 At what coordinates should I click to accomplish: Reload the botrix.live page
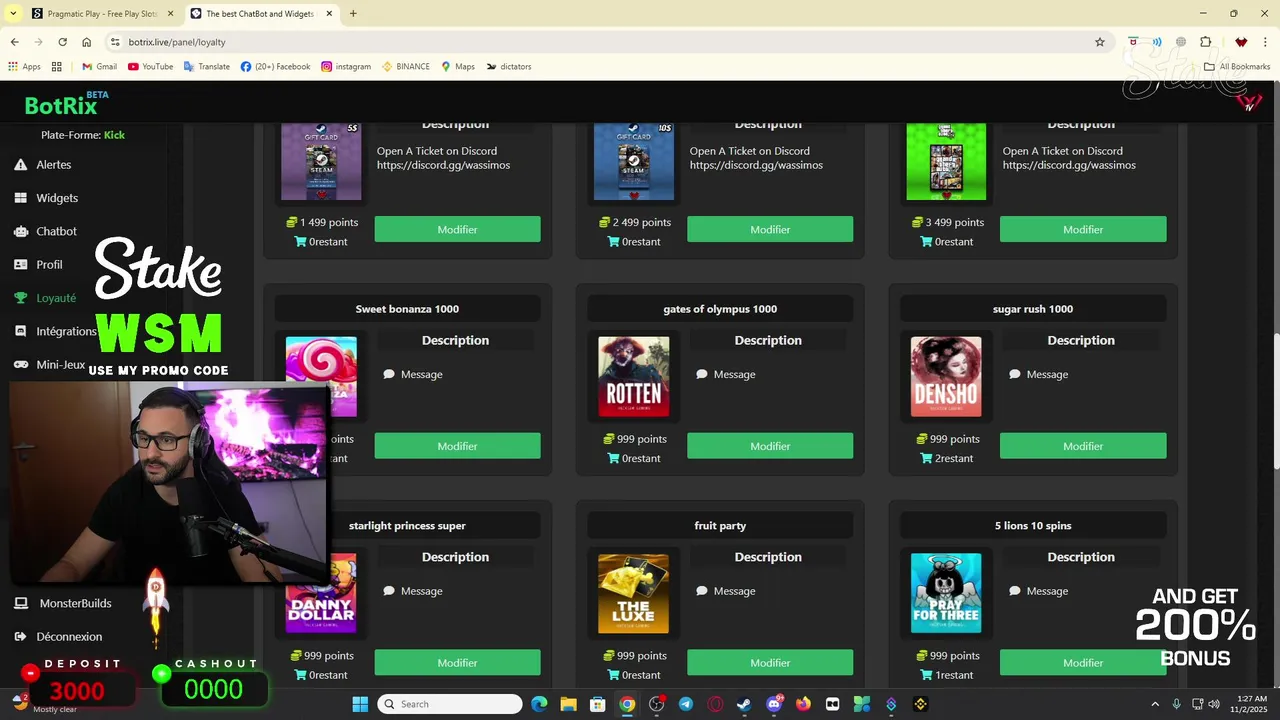pyautogui.click(x=62, y=42)
